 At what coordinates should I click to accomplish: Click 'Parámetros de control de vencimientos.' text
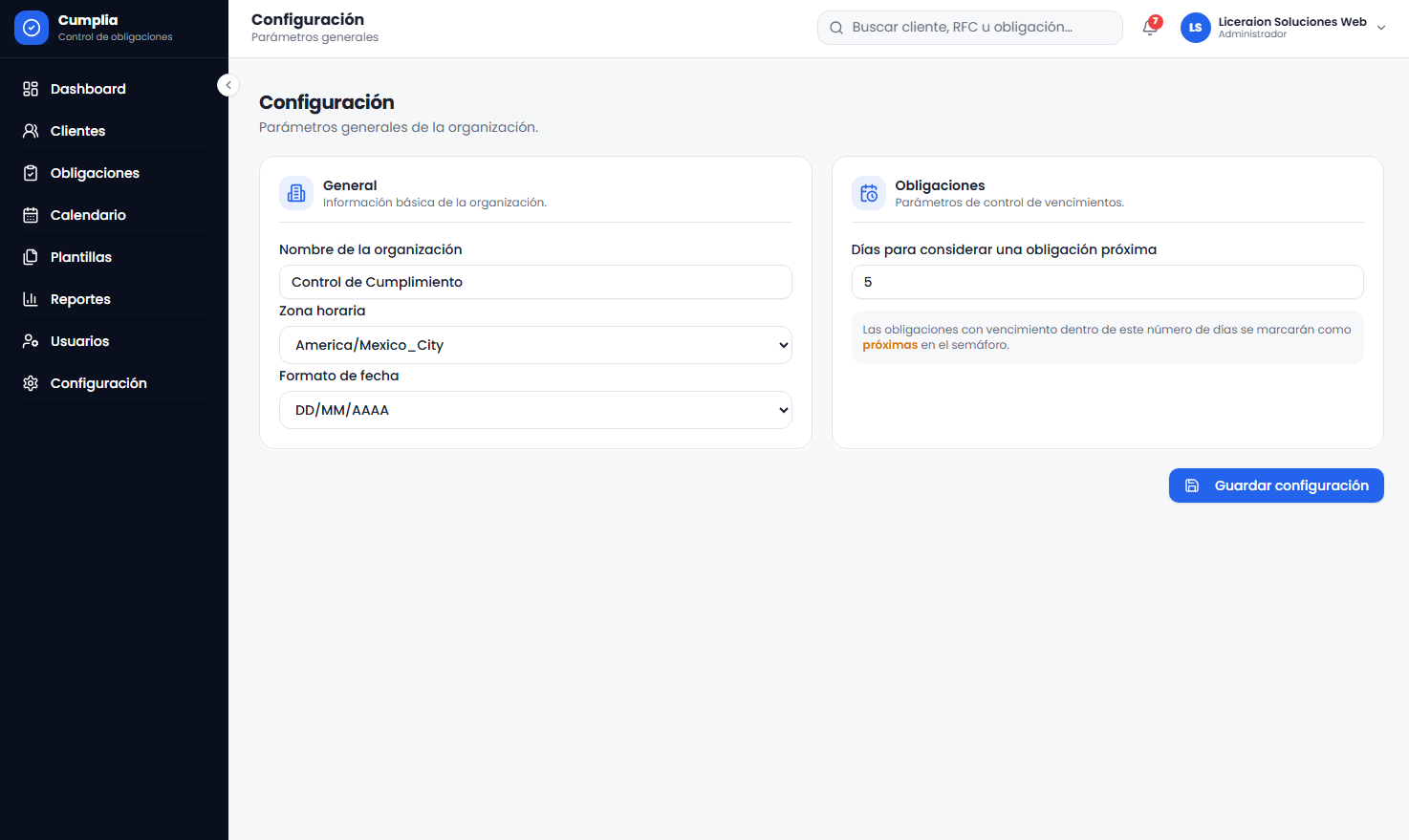[x=1009, y=203]
